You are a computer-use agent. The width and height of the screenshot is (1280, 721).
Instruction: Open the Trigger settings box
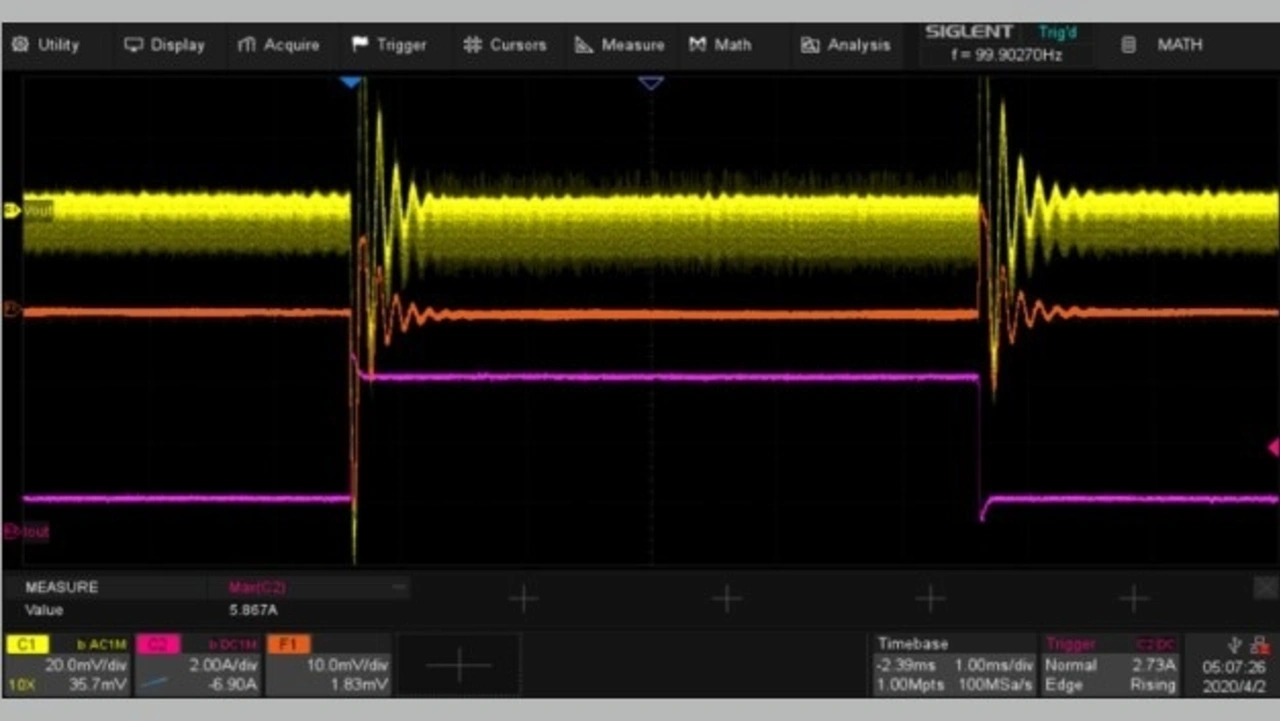(1111, 664)
